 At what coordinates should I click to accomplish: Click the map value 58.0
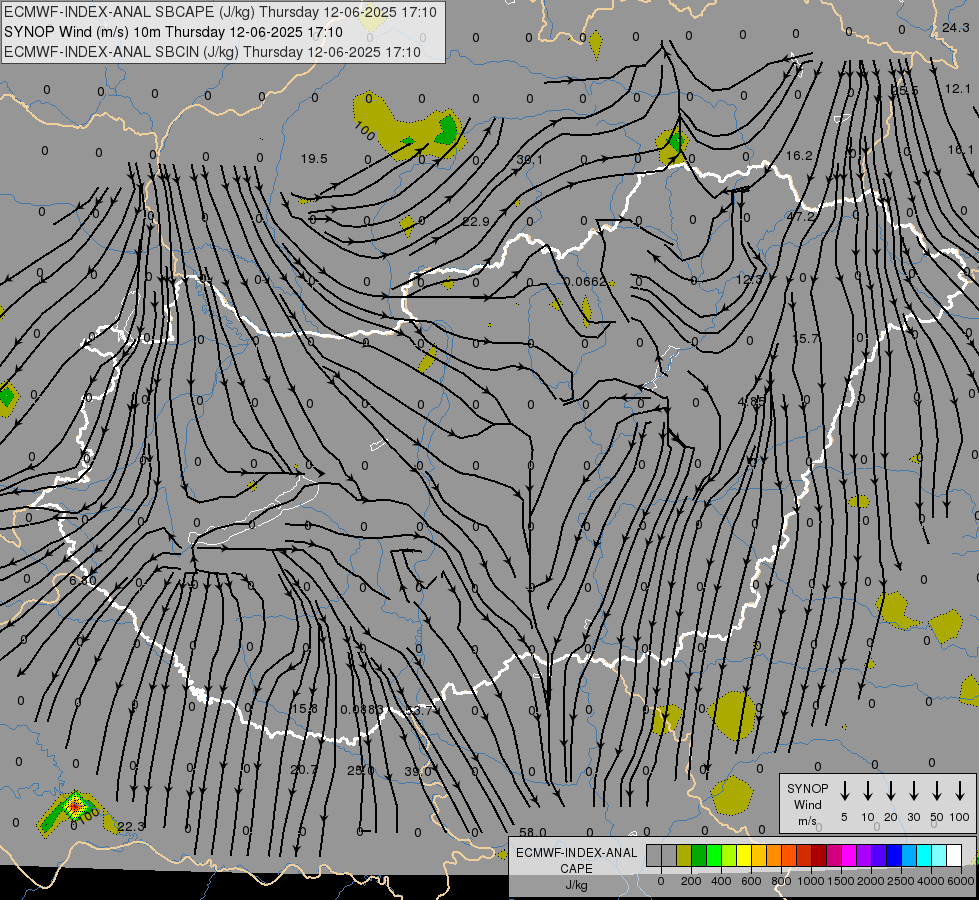click(533, 832)
